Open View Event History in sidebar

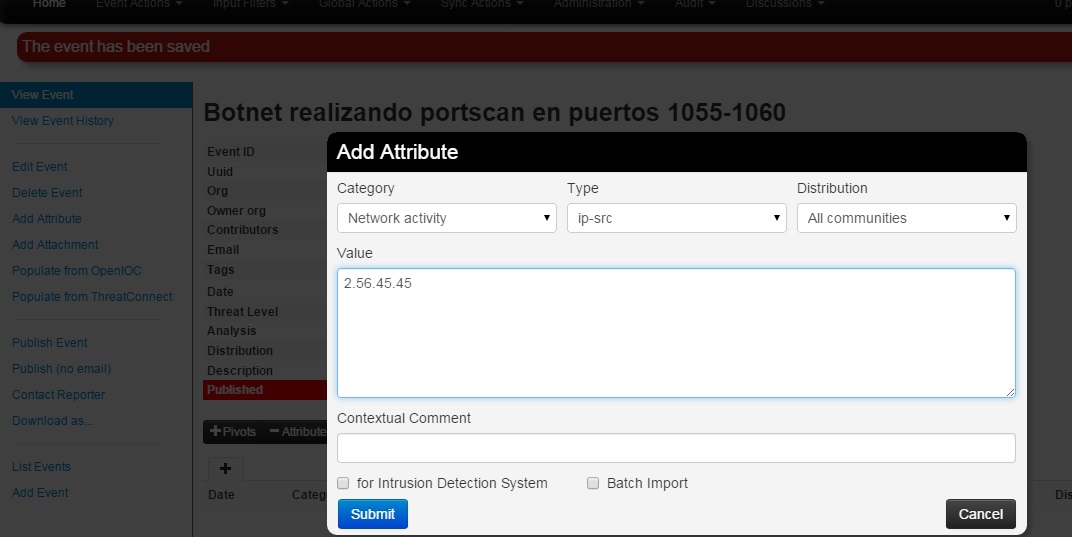(63, 121)
